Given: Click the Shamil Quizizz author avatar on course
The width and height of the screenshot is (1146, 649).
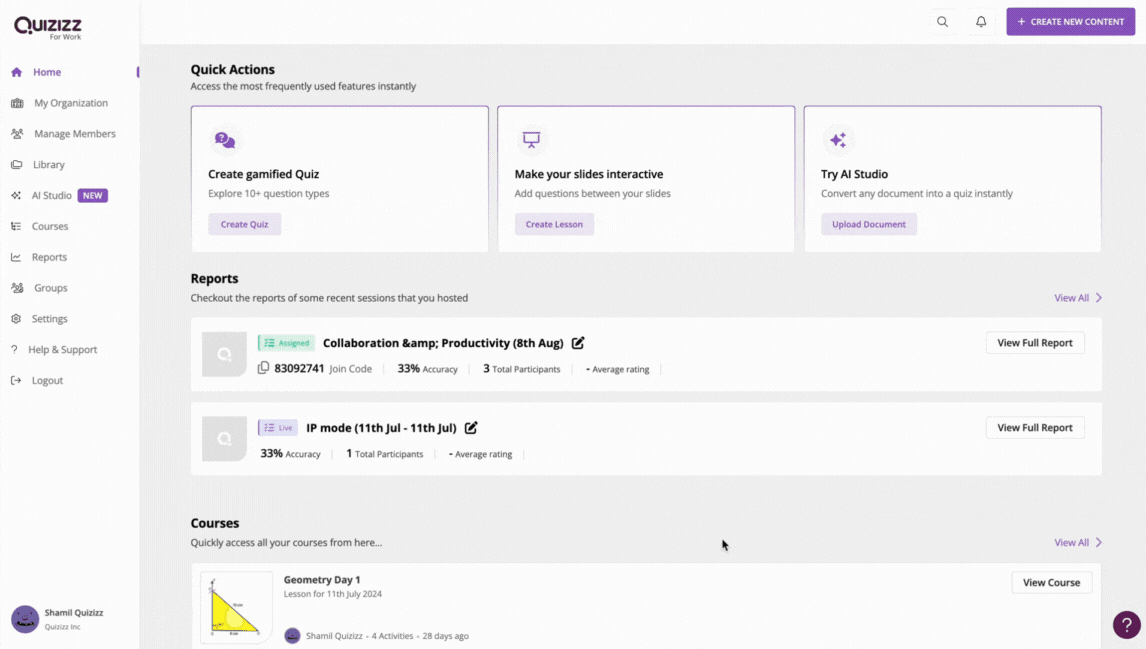Looking at the screenshot, I should tap(292, 636).
